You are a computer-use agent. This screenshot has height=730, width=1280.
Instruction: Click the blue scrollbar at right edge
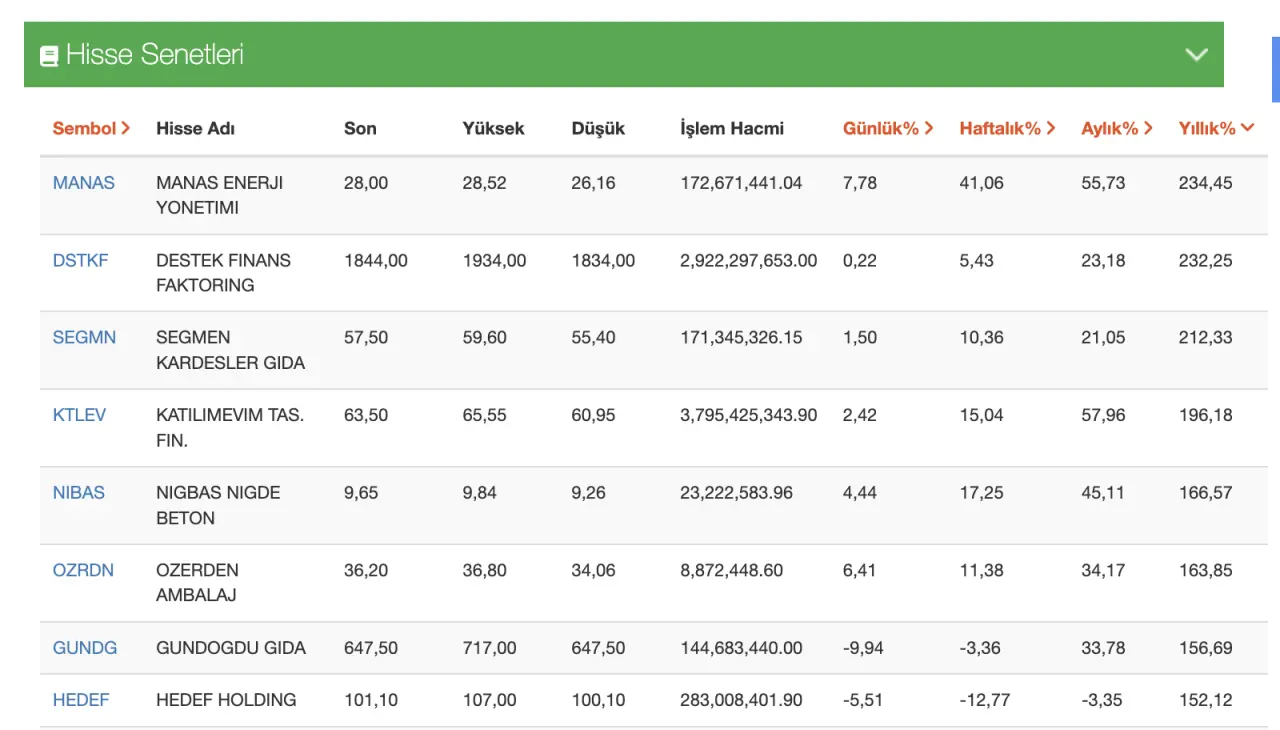(1275, 70)
